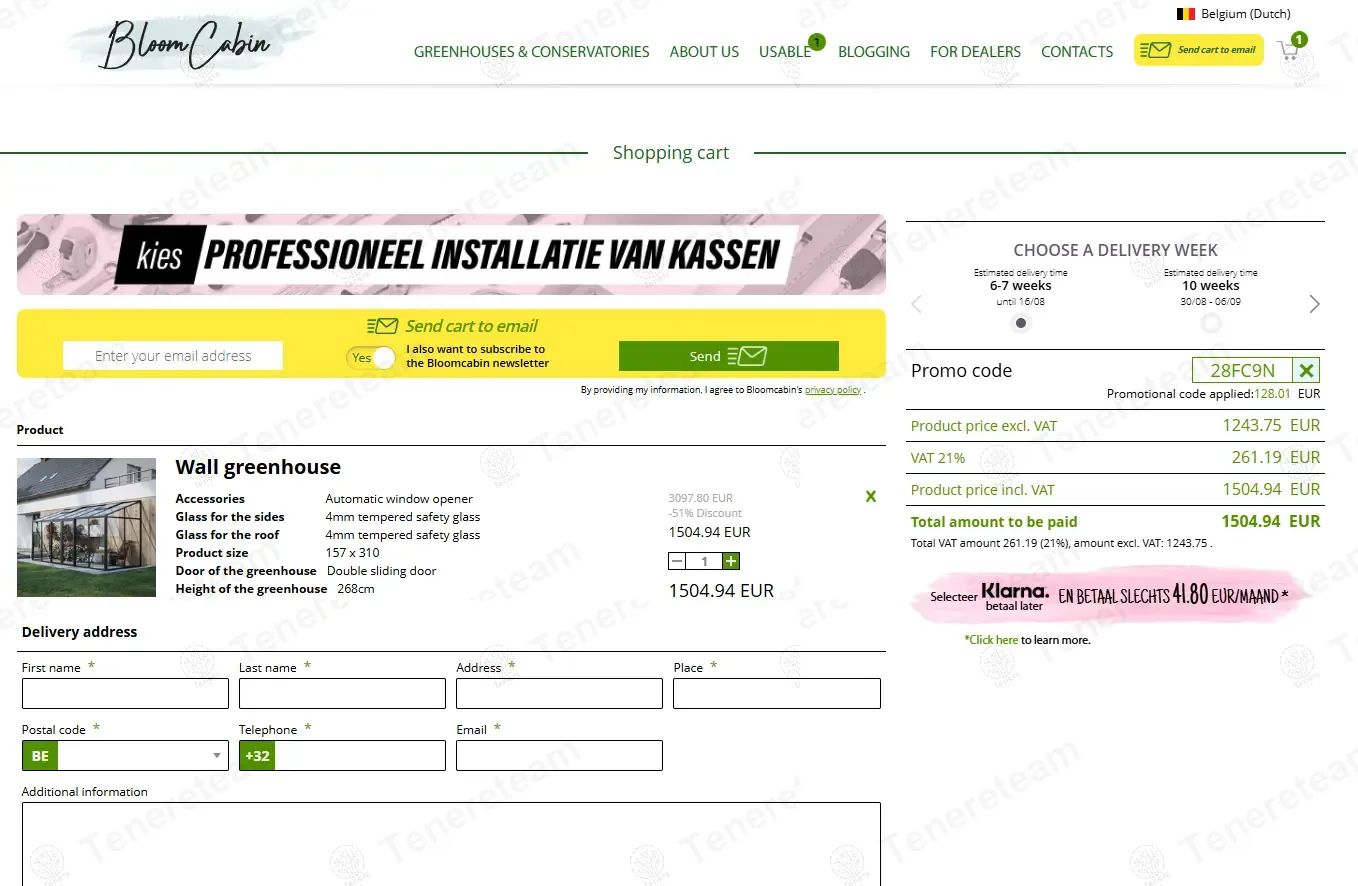
Task: Open the privacy policy link
Action: click(833, 390)
